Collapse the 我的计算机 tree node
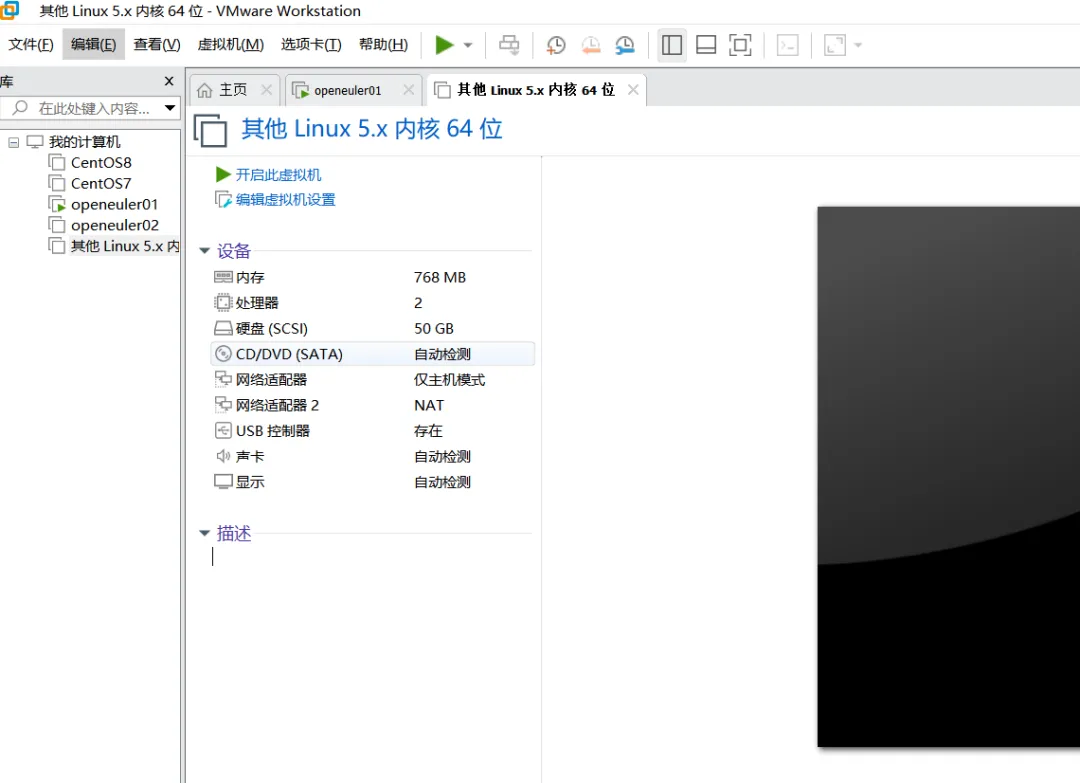Image resolution: width=1080 pixels, height=783 pixels. click(14, 143)
